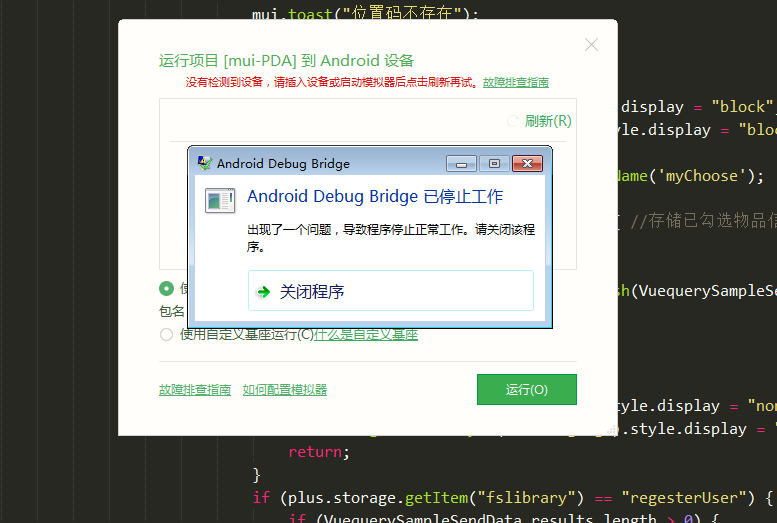The image size is (777, 523).
Task: Close the run-project dialog with the X
Action: point(591,45)
